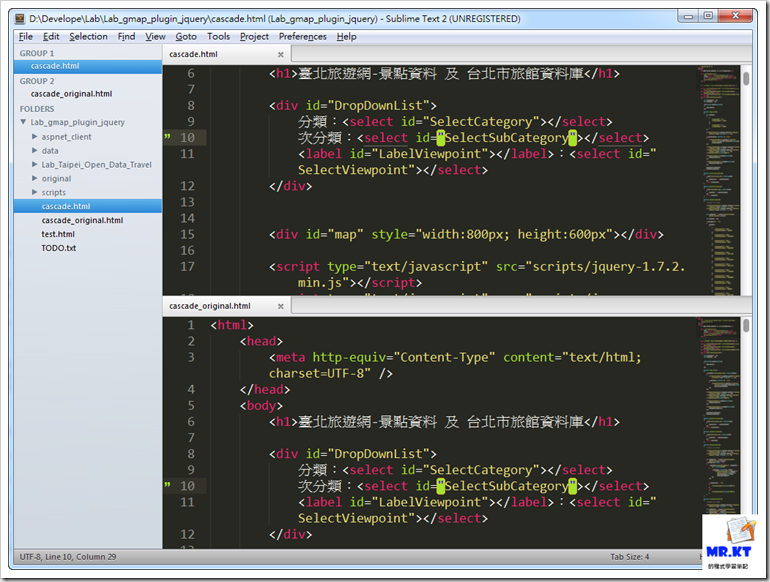Click the Lab_gmap_plugin_jquery folder name
770x582 pixels.
(x=78, y=122)
